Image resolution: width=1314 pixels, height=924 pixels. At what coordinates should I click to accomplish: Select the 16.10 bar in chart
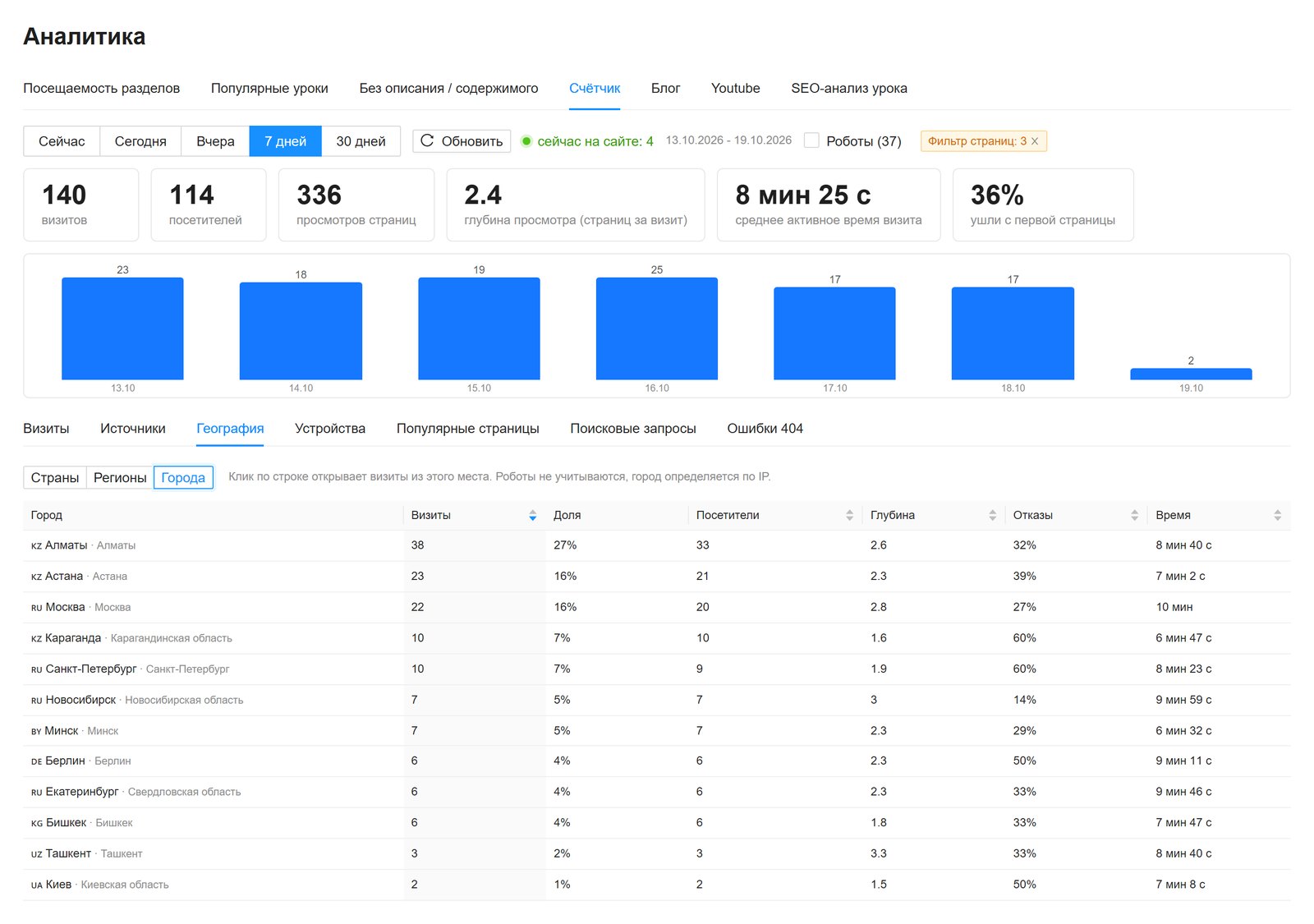click(657, 329)
